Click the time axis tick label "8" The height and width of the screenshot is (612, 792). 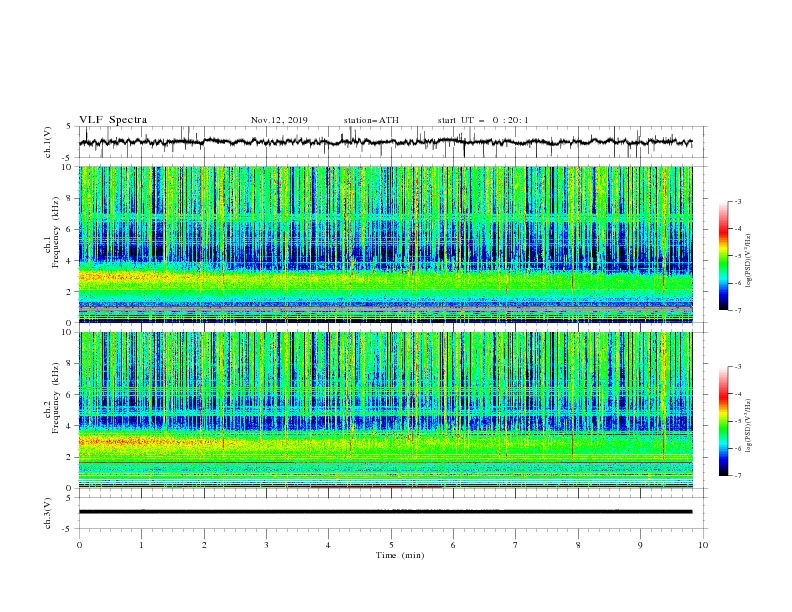point(578,545)
